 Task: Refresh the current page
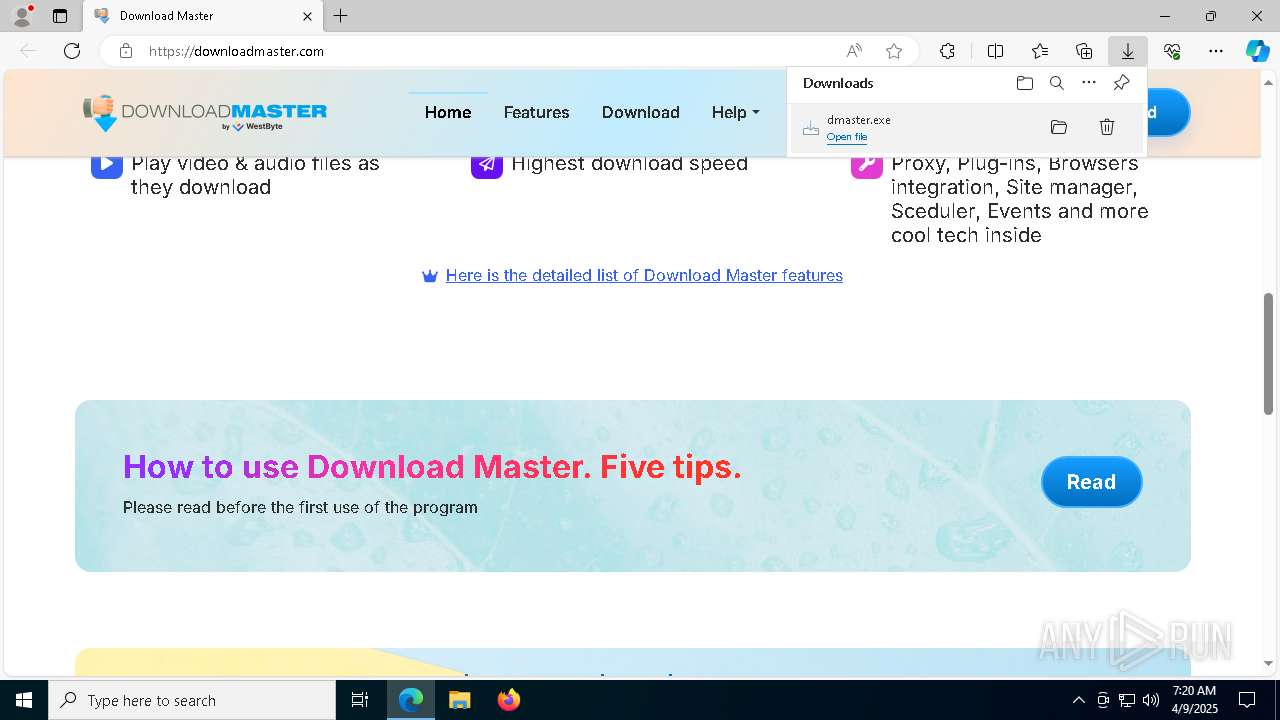(x=72, y=51)
